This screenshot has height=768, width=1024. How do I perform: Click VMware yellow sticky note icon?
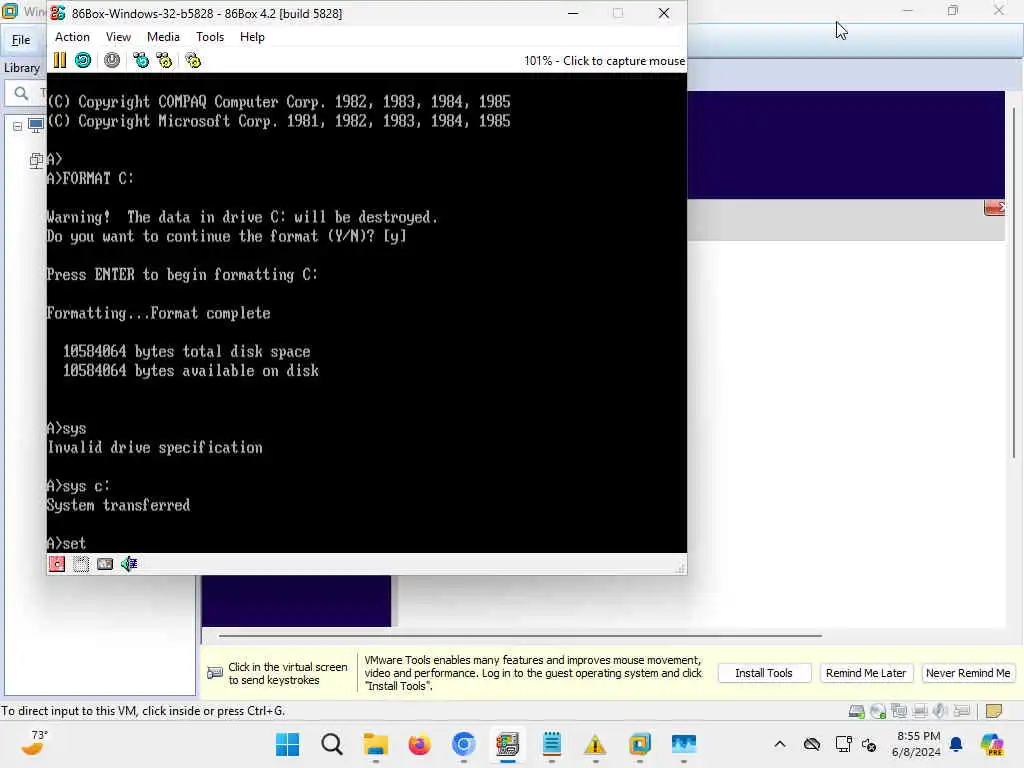[993, 711]
